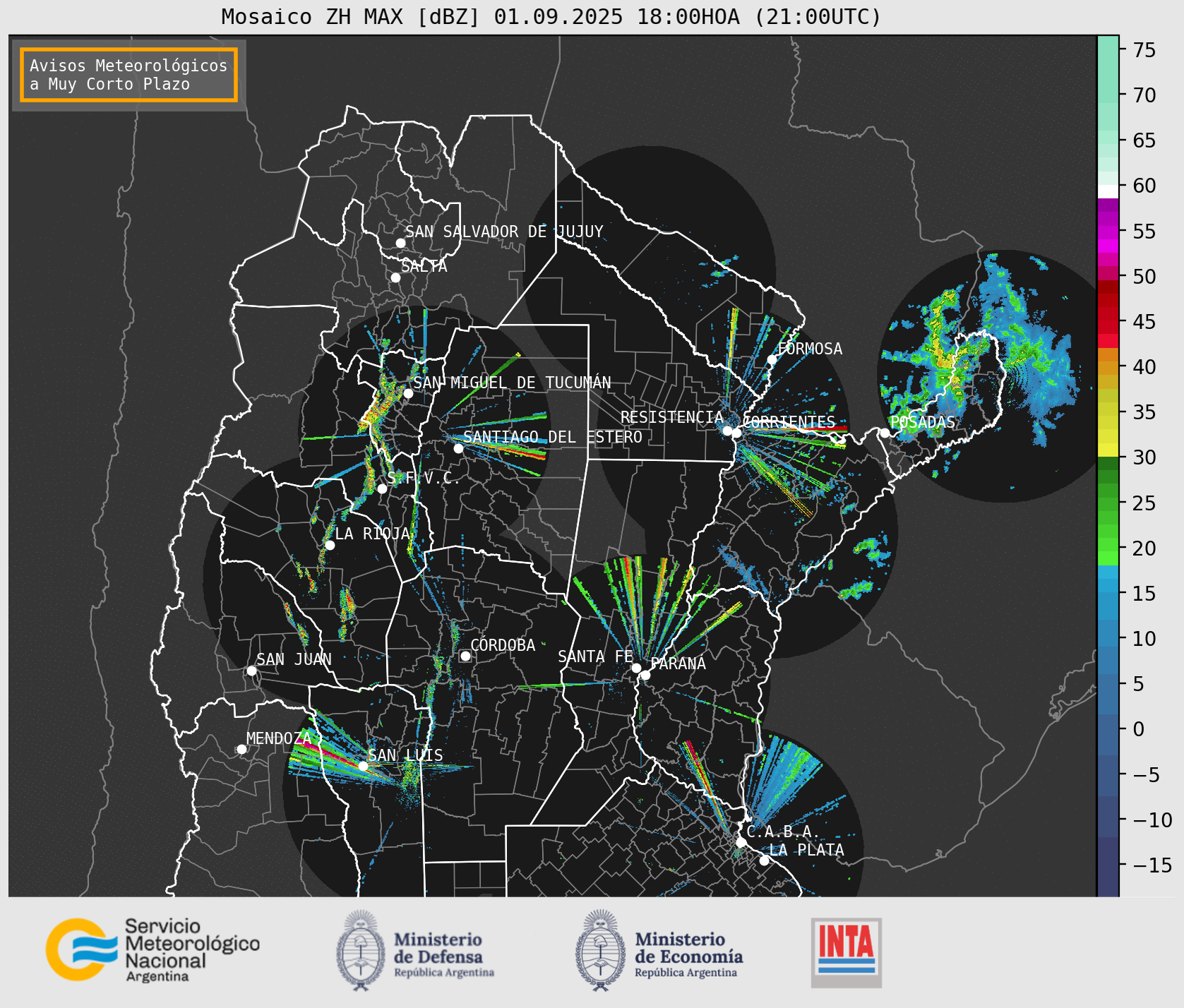Click the Santa Fe city dot
This screenshot has height=1008, width=1184.
(x=636, y=668)
